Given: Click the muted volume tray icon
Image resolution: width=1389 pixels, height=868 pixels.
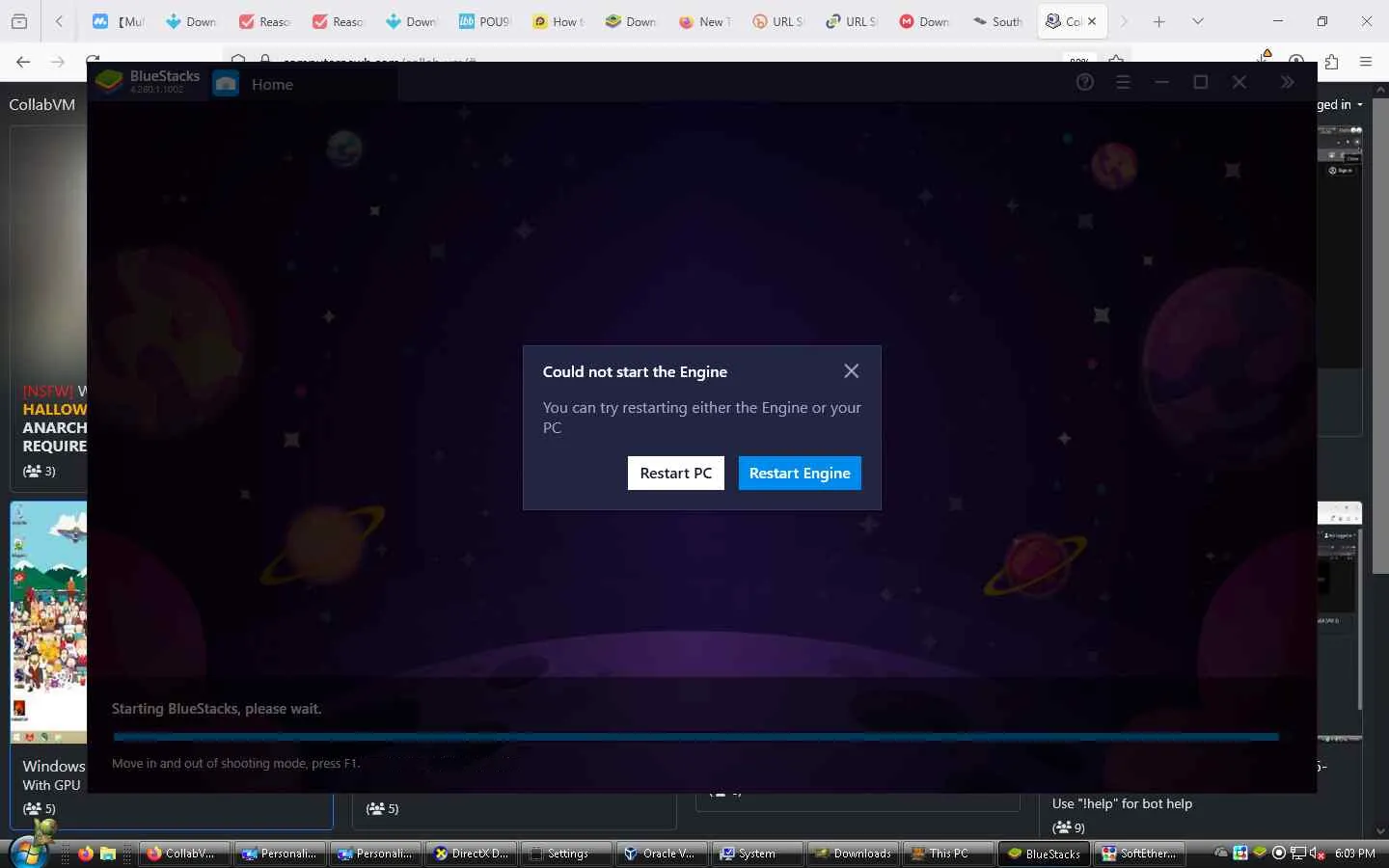Looking at the screenshot, I should (1317, 854).
